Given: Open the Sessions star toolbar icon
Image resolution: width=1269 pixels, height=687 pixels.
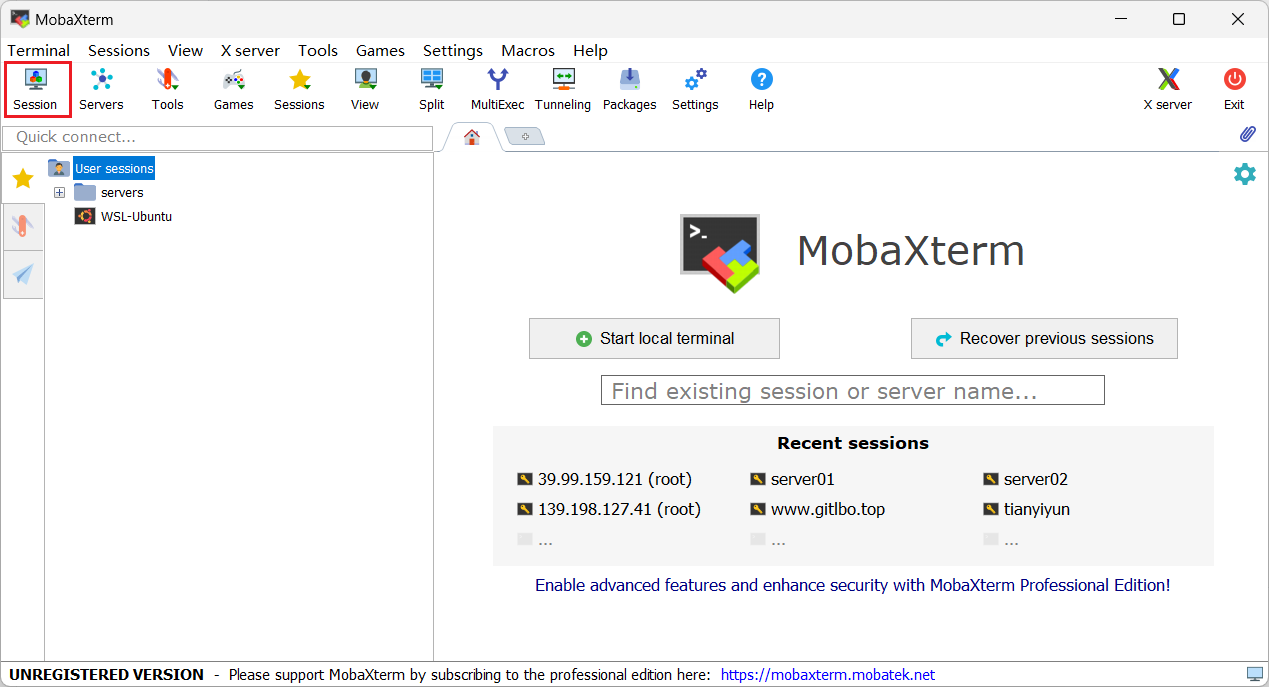Looking at the screenshot, I should tap(299, 89).
